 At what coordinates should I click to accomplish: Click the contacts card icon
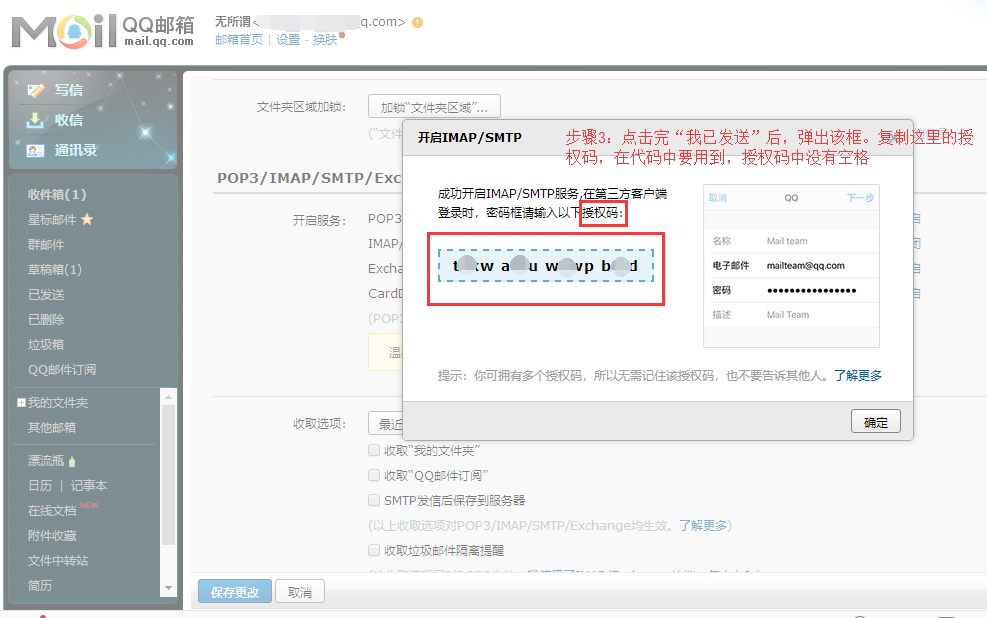35,150
